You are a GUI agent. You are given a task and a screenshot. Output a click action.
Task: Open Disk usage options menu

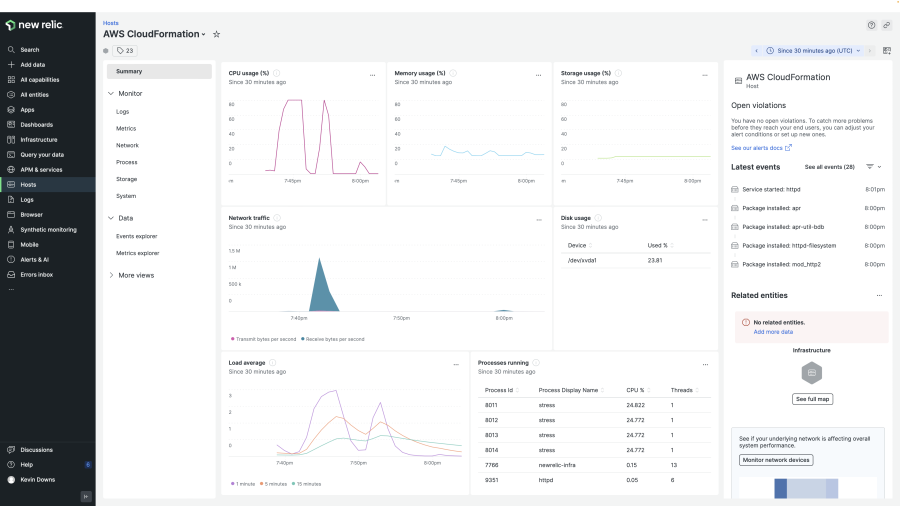[705, 220]
